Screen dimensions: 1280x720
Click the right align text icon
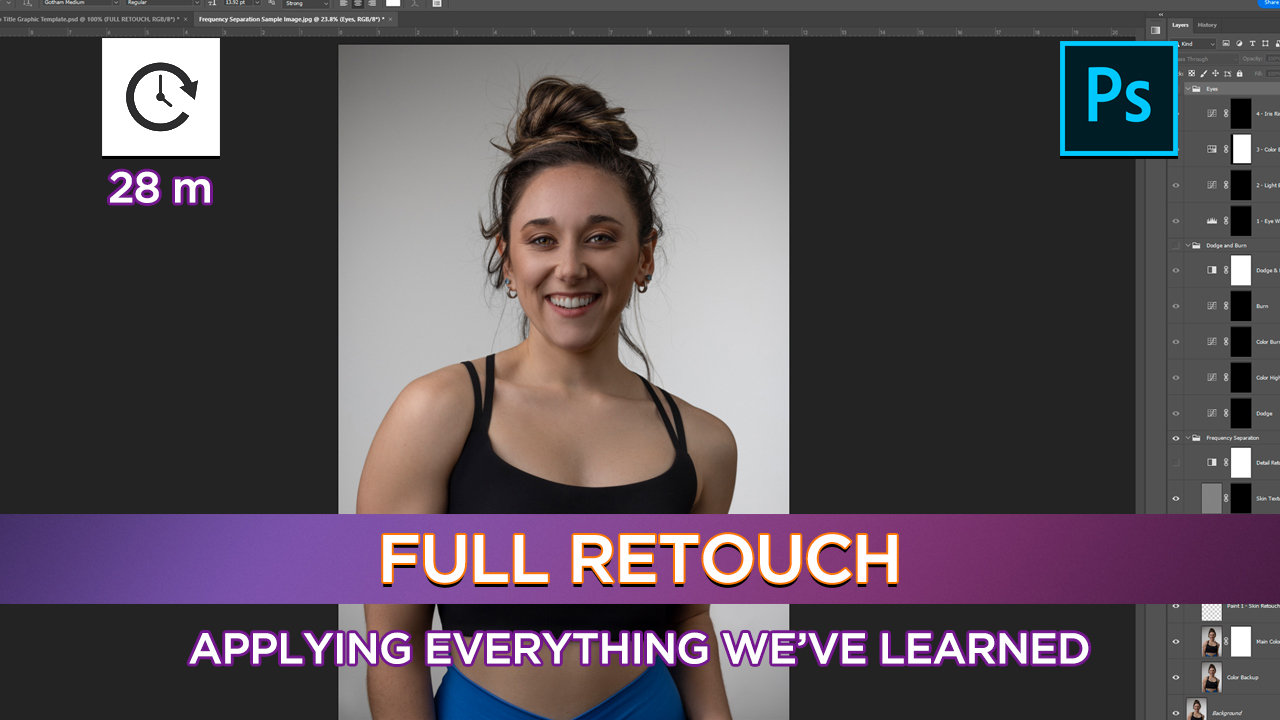tap(371, 4)
